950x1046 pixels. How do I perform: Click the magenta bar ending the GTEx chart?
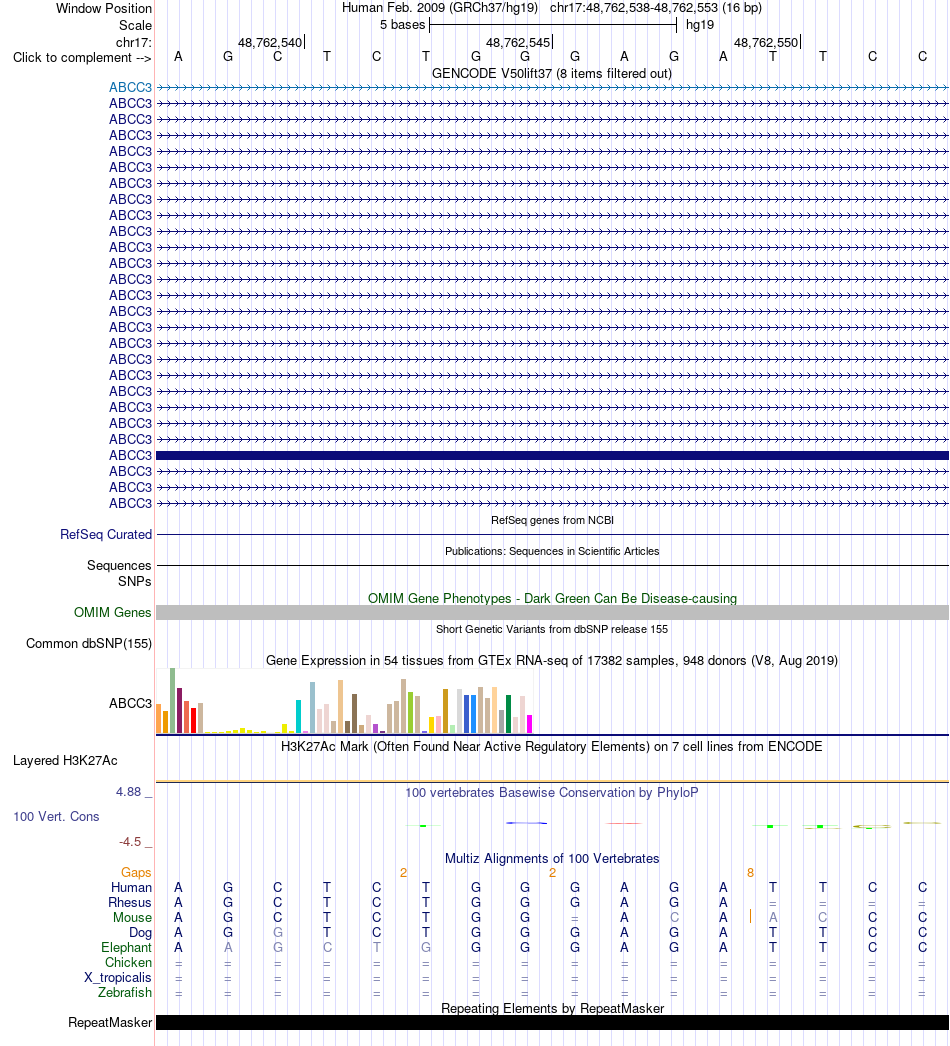click(x=530, y=724)
